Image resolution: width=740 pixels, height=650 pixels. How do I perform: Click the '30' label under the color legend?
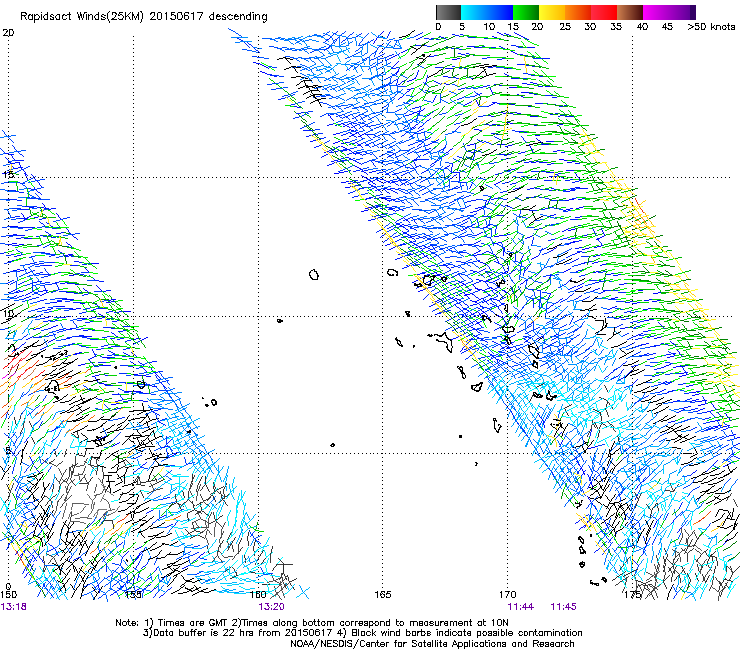pos(590,26)
